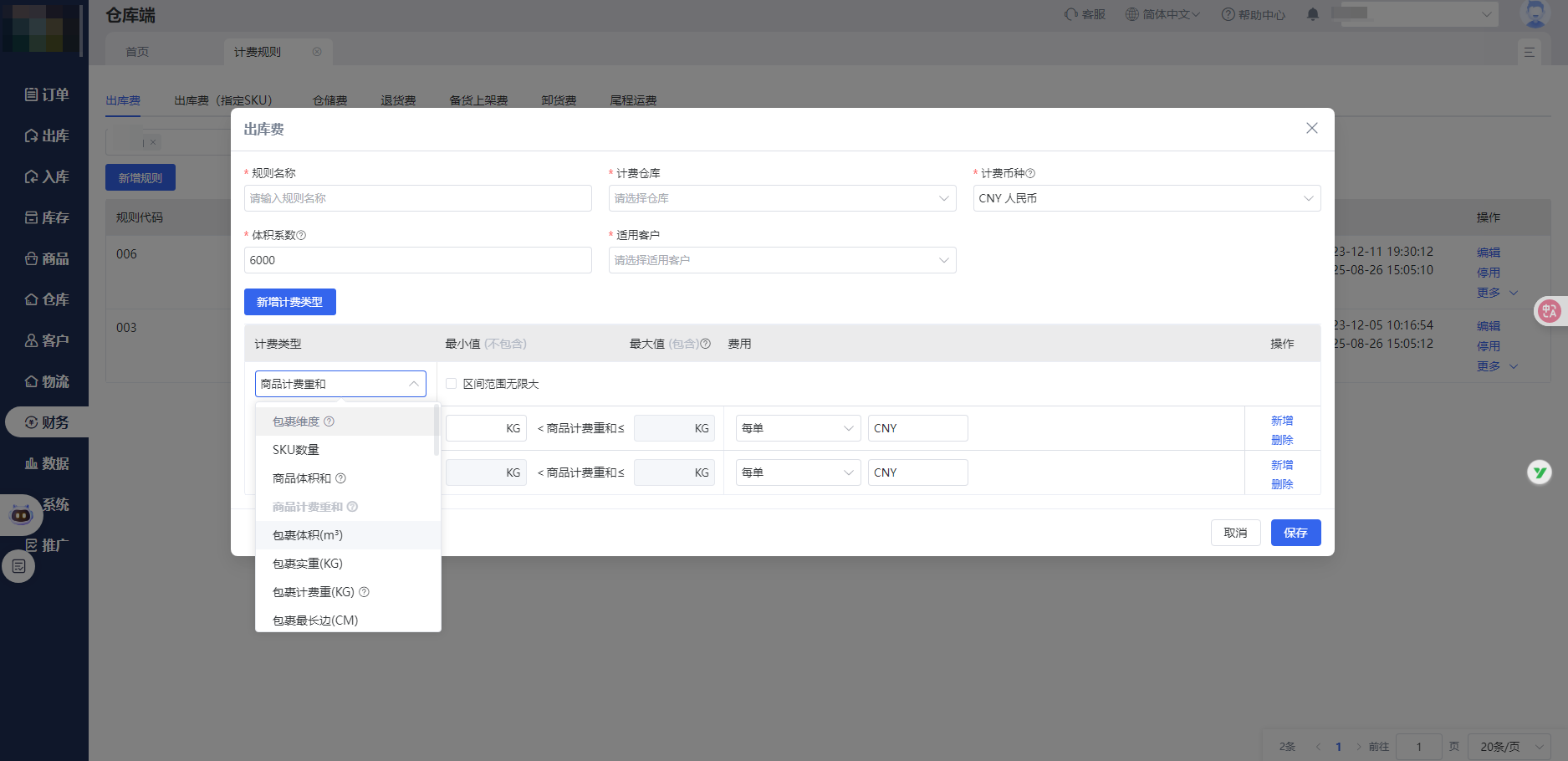The width and height of the screenshot is (1568, 761).
Task: Click help icon beside 计费币种 label
Action: 1030,174
